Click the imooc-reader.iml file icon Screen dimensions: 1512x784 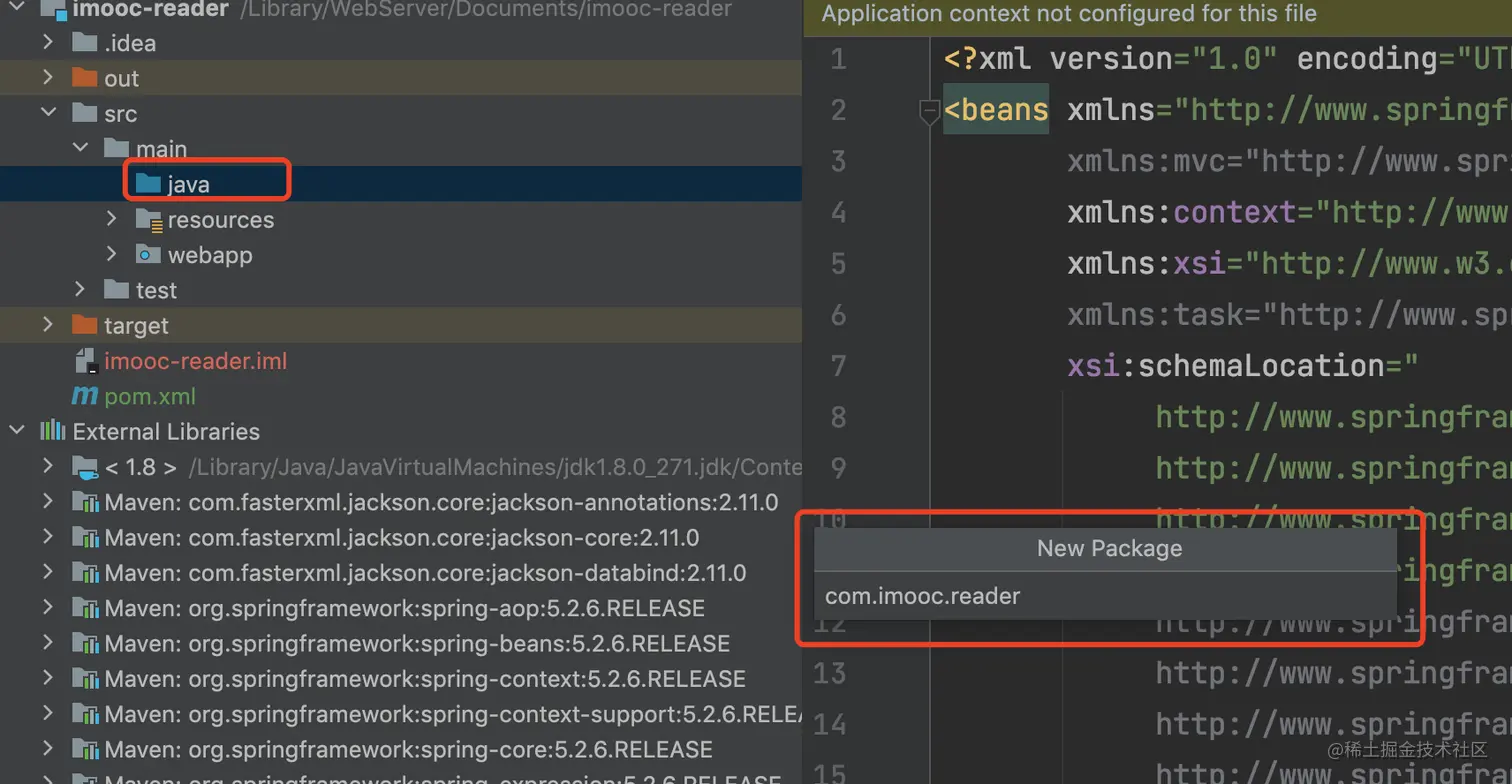pyautogui.click(x=85, y=361)
